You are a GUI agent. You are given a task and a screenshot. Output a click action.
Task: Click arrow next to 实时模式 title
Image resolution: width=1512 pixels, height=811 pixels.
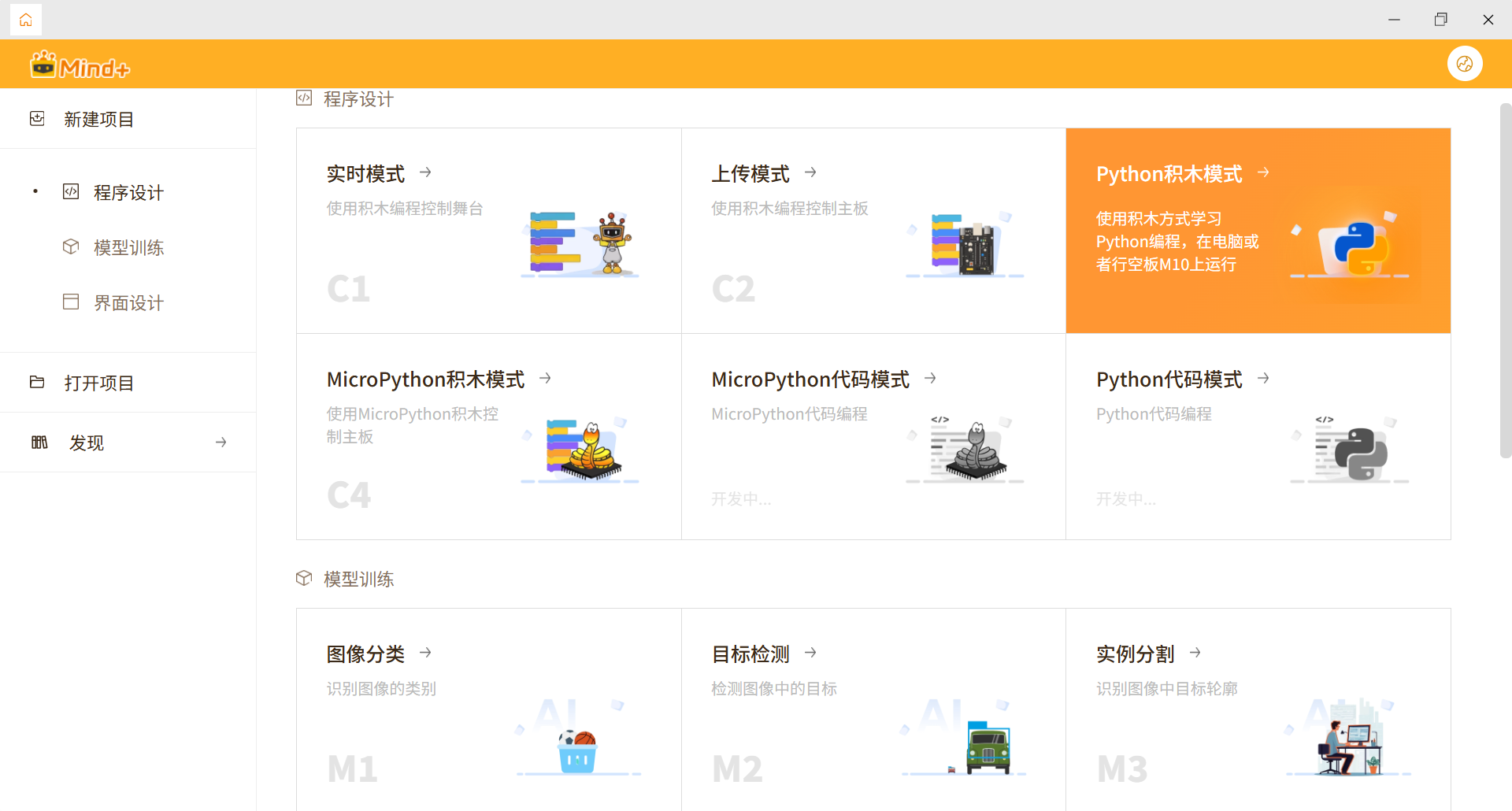(425, 172)
